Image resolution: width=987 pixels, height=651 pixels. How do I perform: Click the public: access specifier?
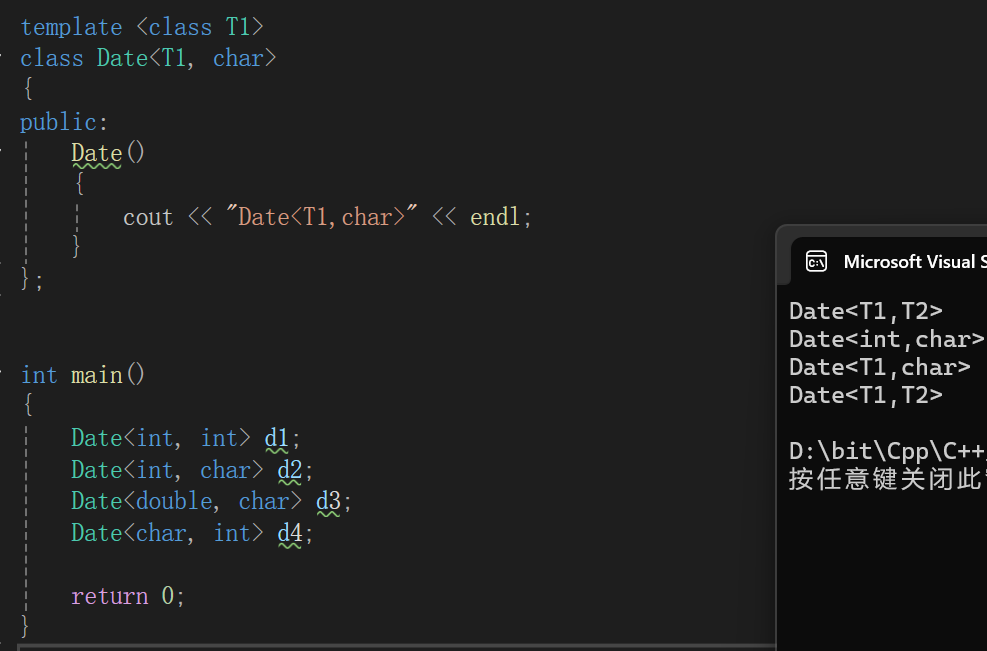pyautogui.click(x=64, y=122)
